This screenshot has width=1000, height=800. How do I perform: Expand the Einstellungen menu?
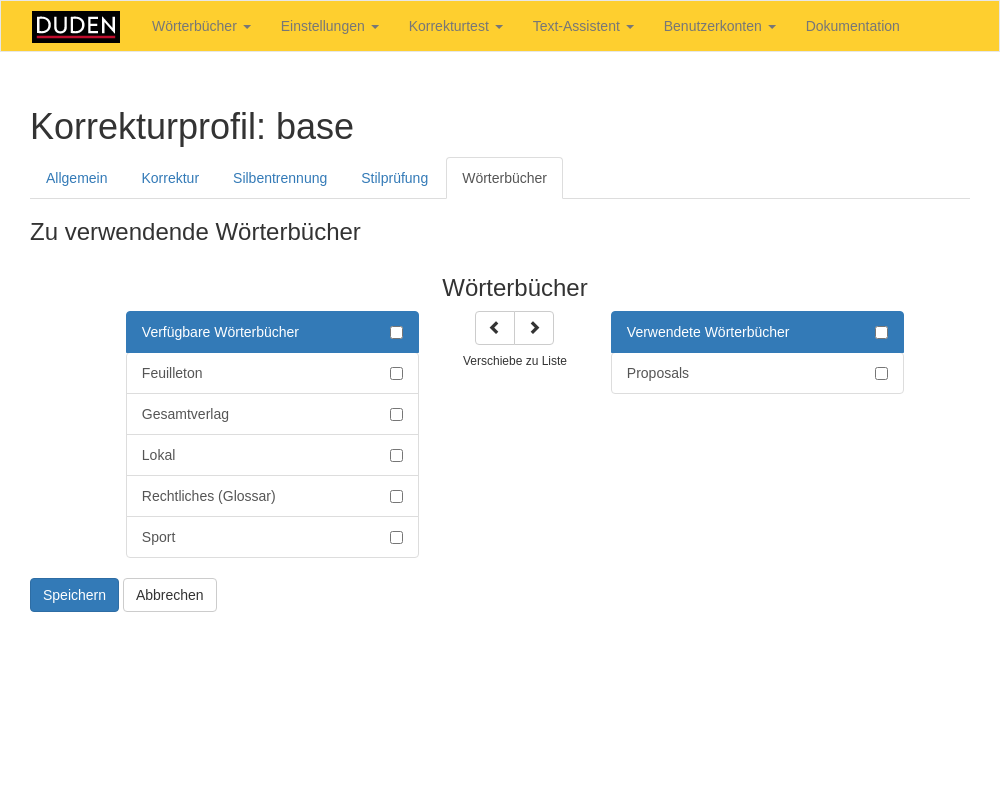(329, 26)
